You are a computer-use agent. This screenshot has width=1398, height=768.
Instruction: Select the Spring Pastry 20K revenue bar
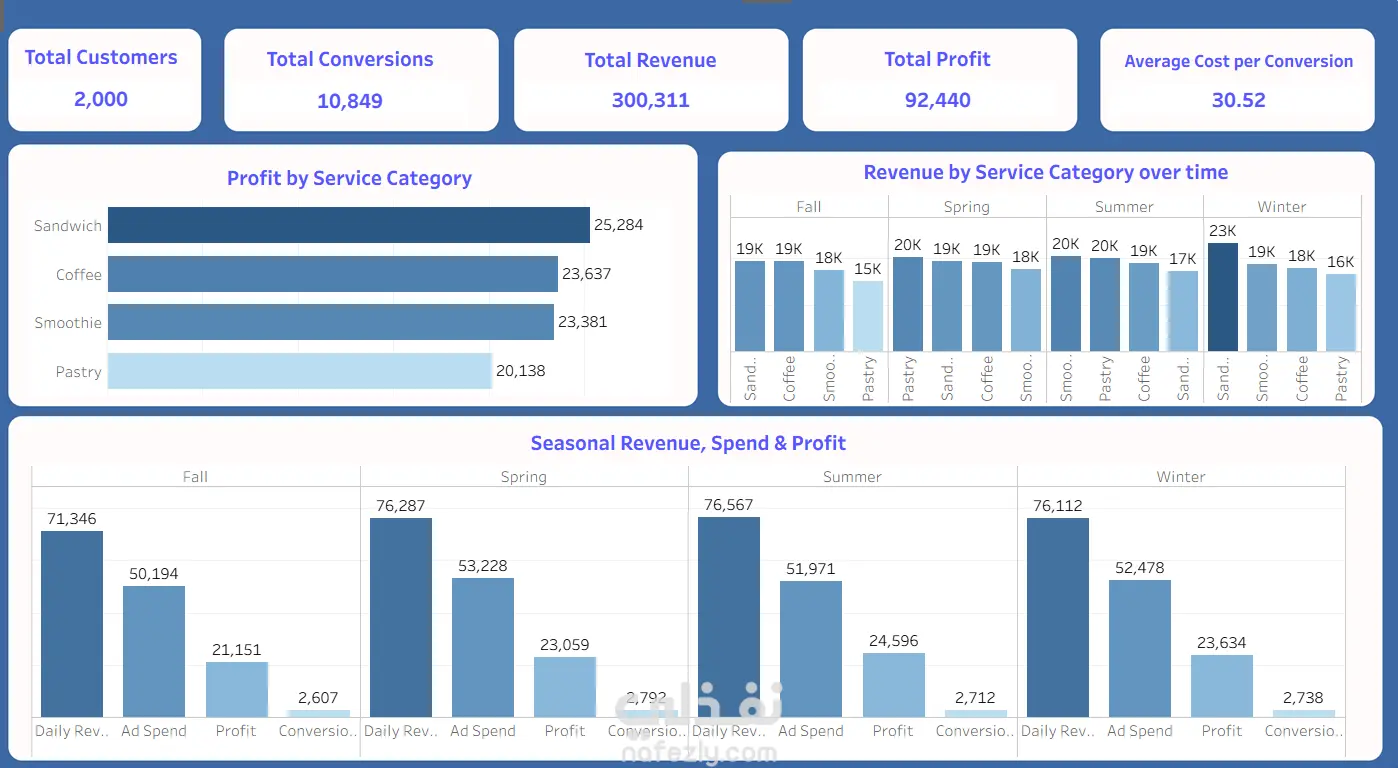click(908, 304)
